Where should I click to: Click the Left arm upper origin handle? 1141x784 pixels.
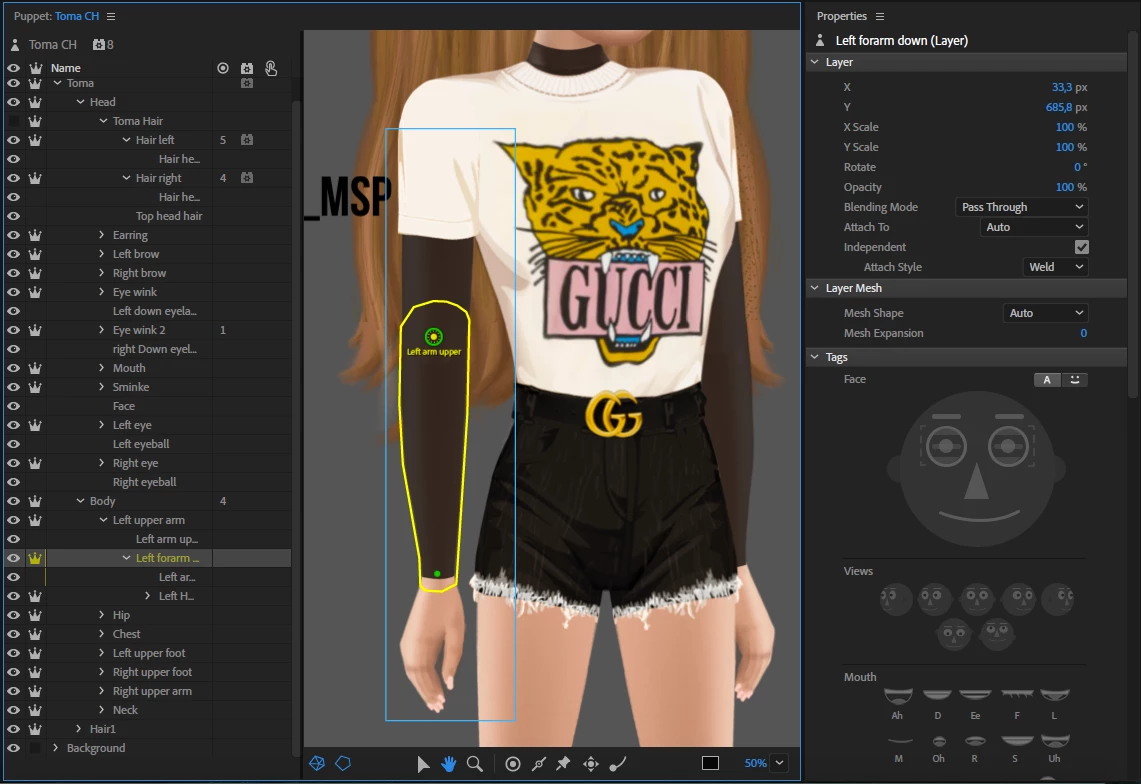point(434,336)
